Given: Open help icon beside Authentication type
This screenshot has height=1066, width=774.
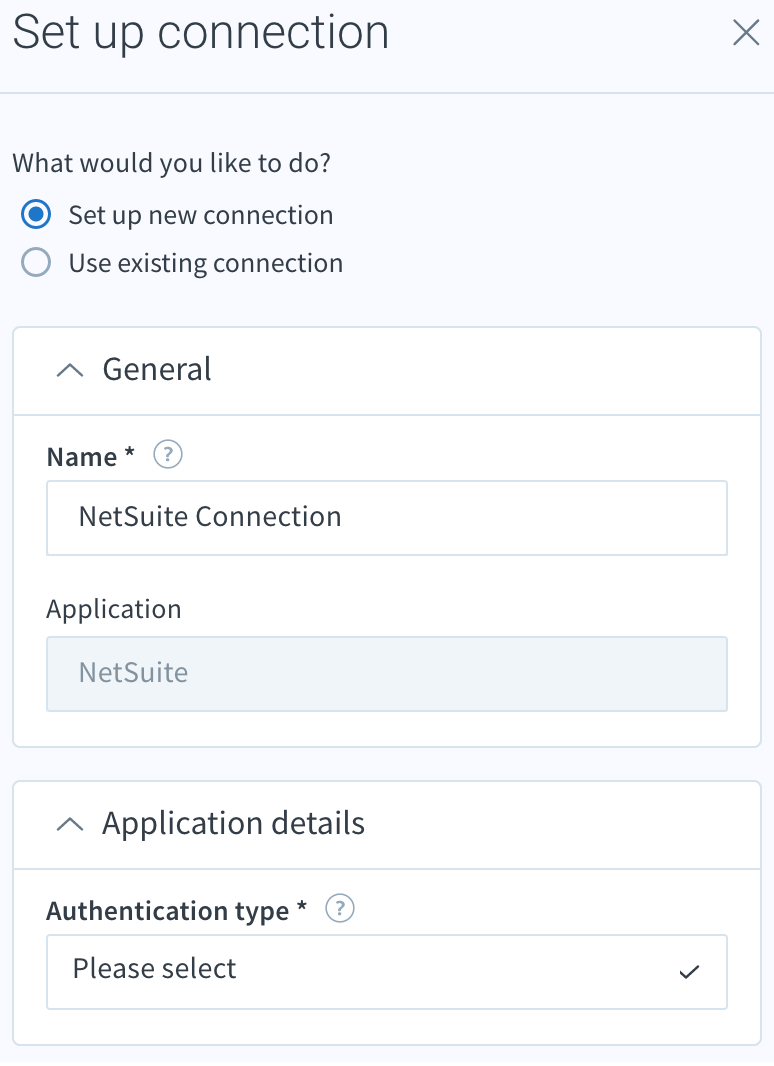Looking at the screenshot, I should coord(340,908).
